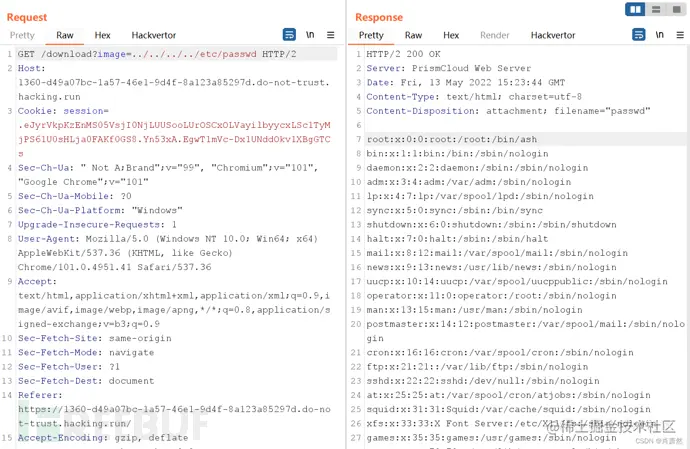The height and width of the screenshot is (449, 690).
Task: Click the sshd:x:22:22 passwd entry
Action: (x=483, y=381)
